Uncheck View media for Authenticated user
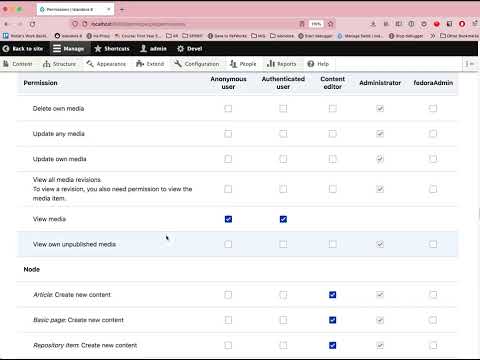 (x=283, y=219)
